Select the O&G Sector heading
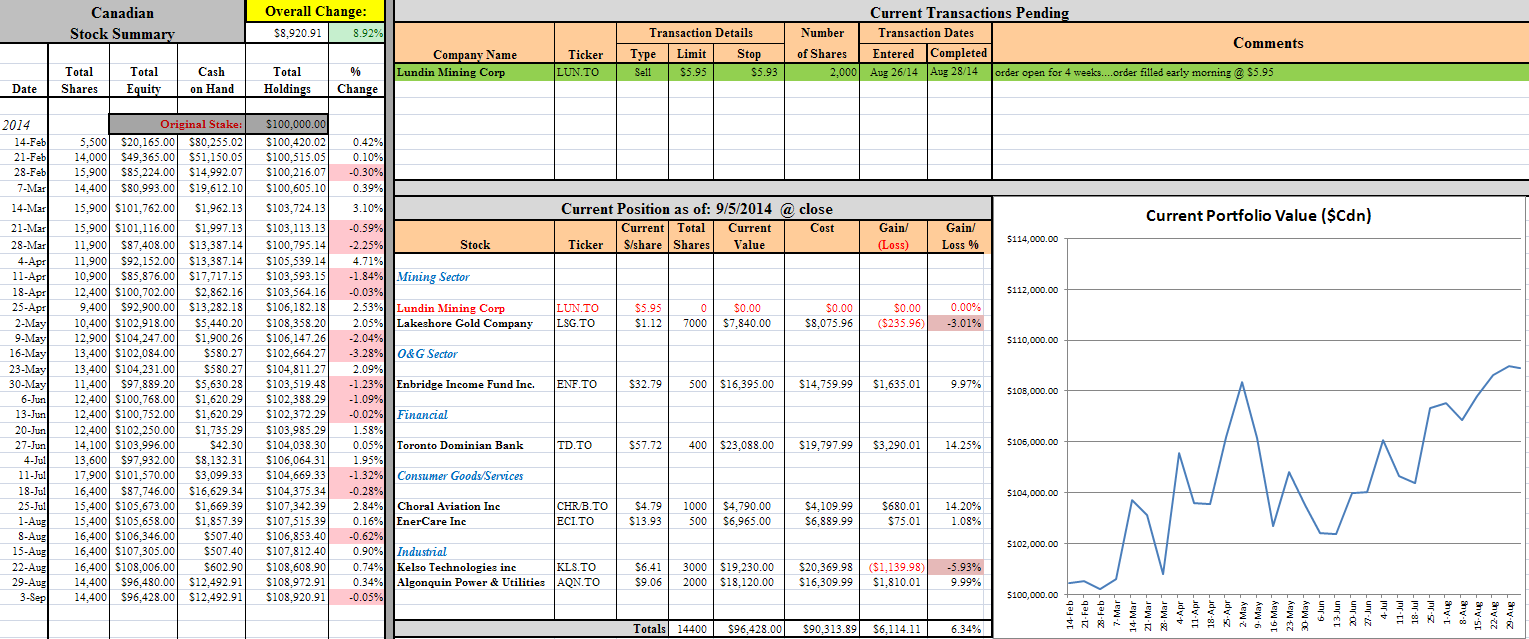 [x=427, y=354]
